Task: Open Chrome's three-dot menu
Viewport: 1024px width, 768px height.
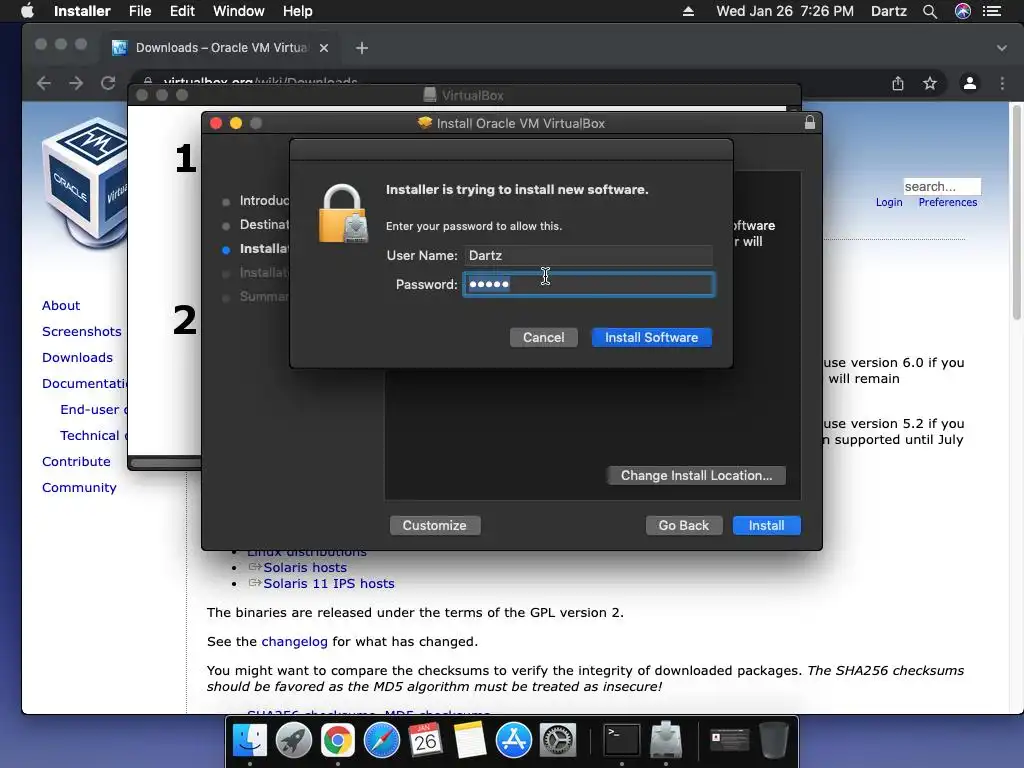Action: click(1002, 83)
